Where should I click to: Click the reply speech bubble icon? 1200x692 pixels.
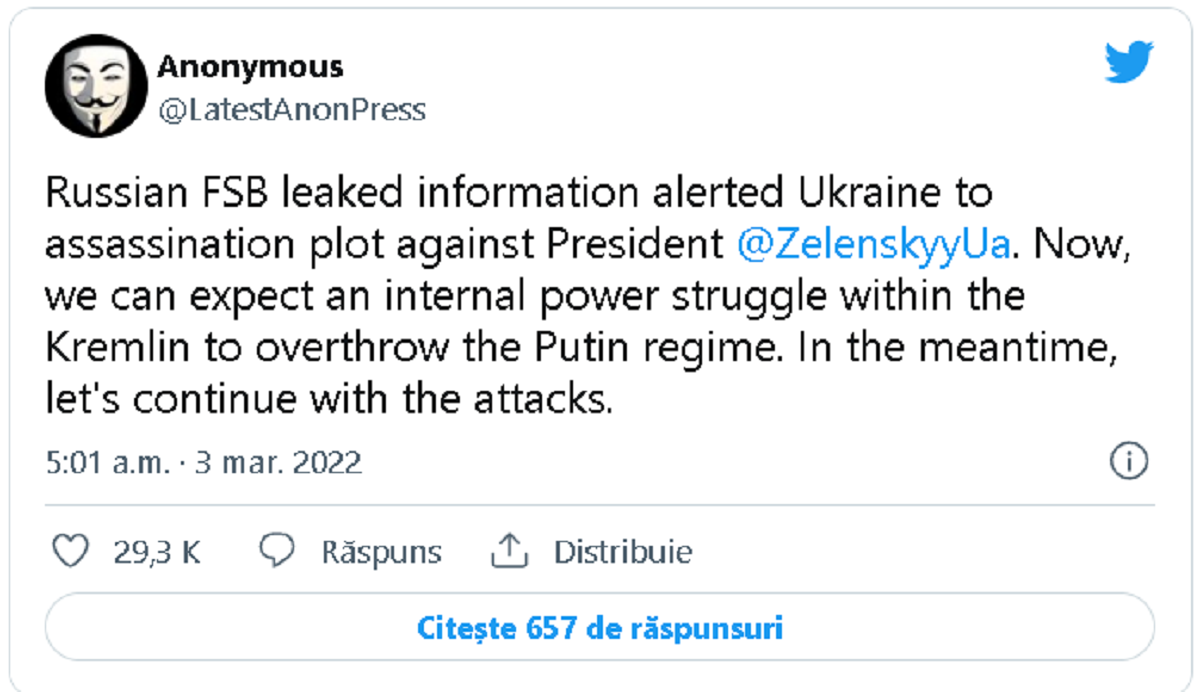pyautogui.click(x=276, y=551)
